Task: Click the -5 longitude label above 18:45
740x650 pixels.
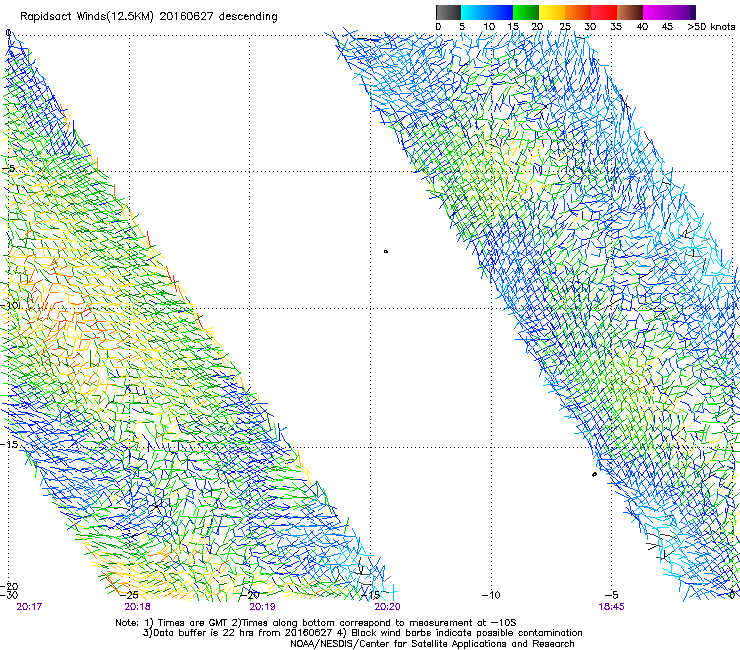Action: [x=612, y=595]
